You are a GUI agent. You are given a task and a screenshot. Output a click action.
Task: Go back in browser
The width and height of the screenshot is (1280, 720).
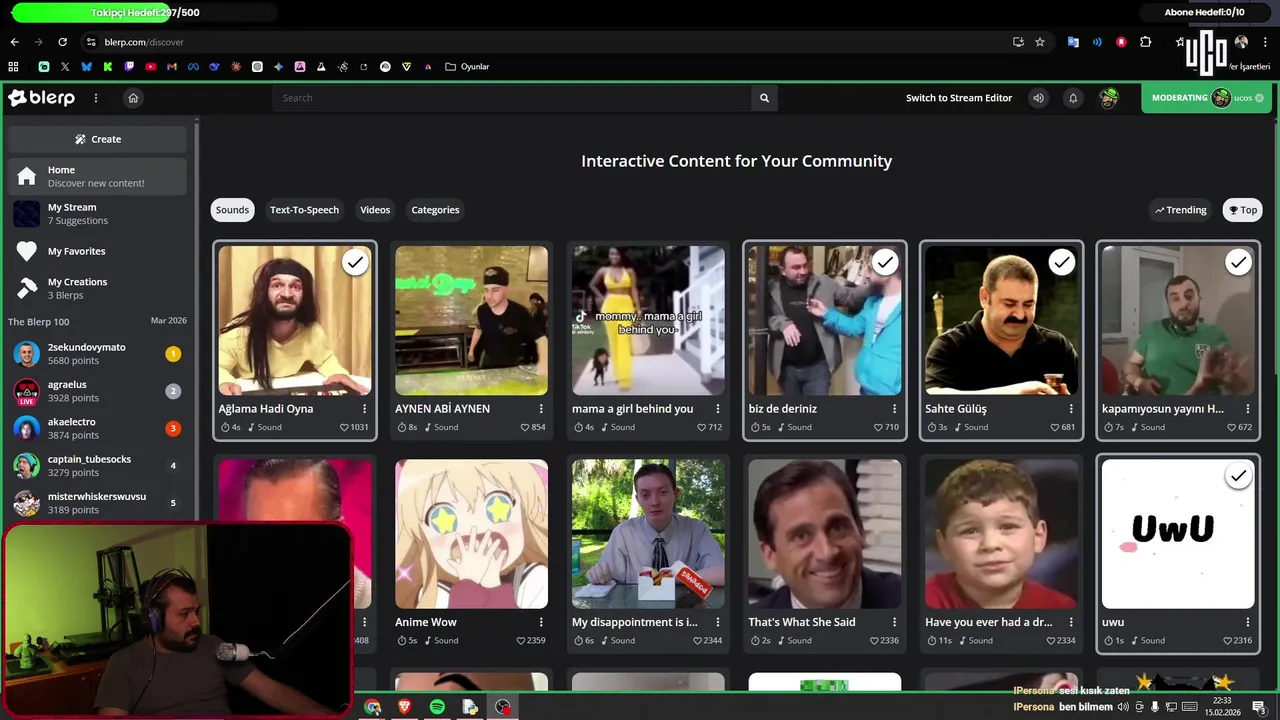tap(14, 42)
